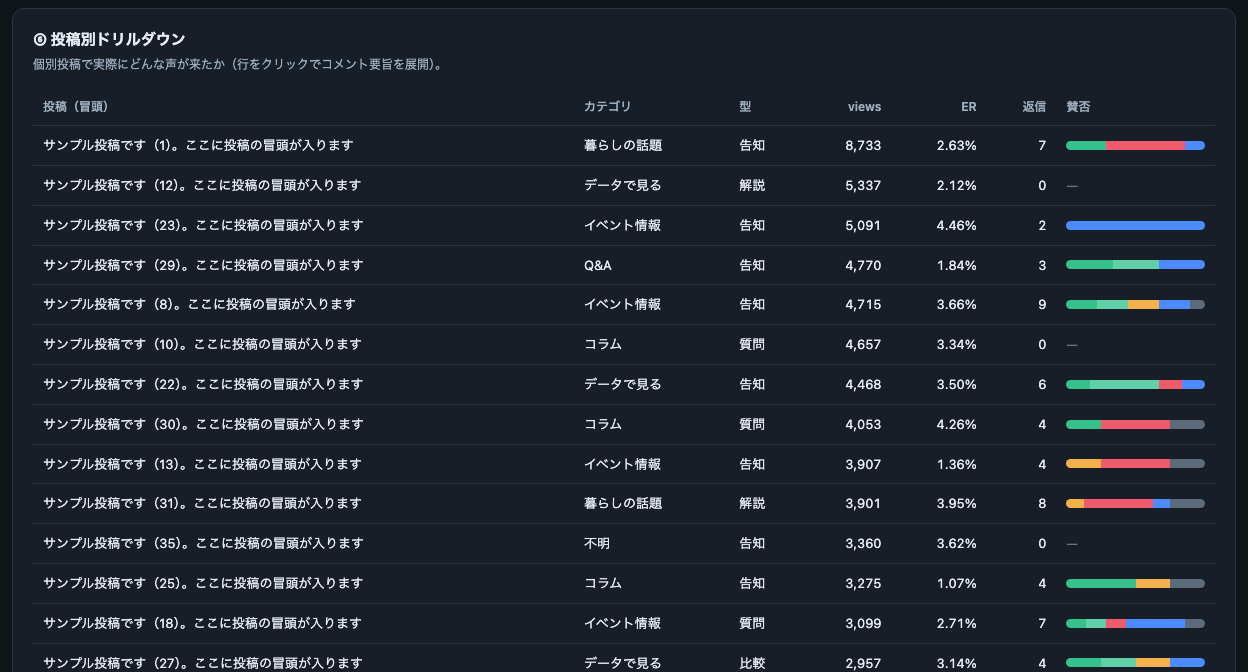Click views value 4,468

[863, 385]
